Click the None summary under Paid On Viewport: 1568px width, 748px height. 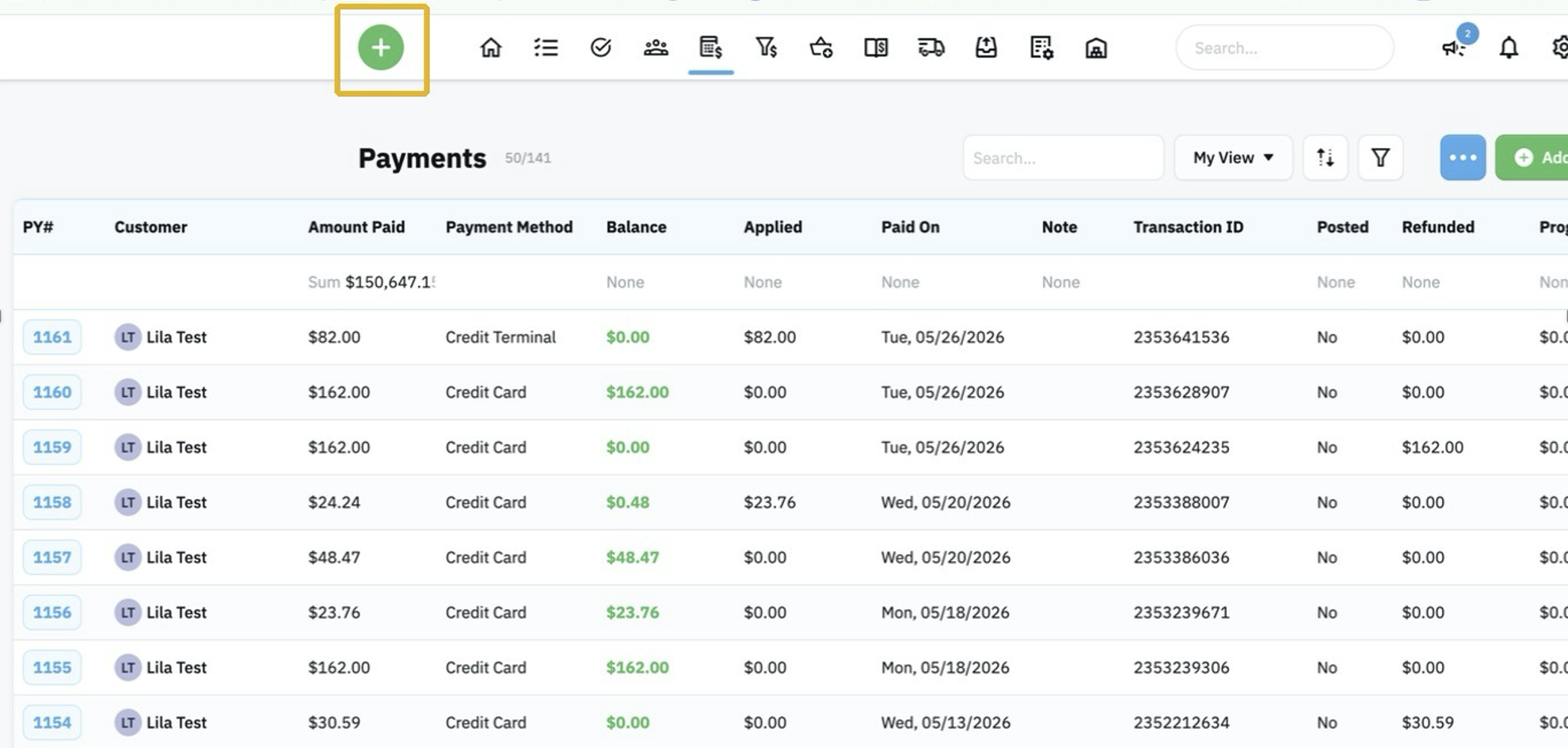[900, 282]
